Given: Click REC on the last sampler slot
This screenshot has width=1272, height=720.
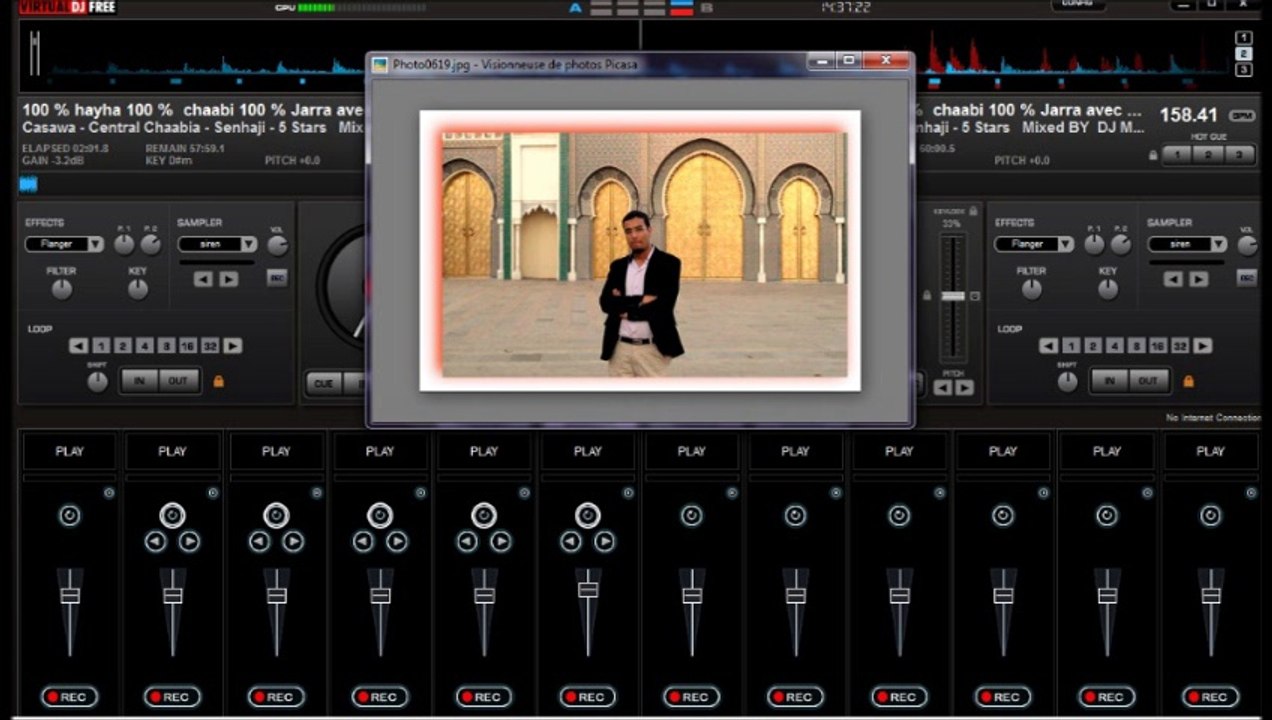Looking at the screenshot, I should [1210, 697].
